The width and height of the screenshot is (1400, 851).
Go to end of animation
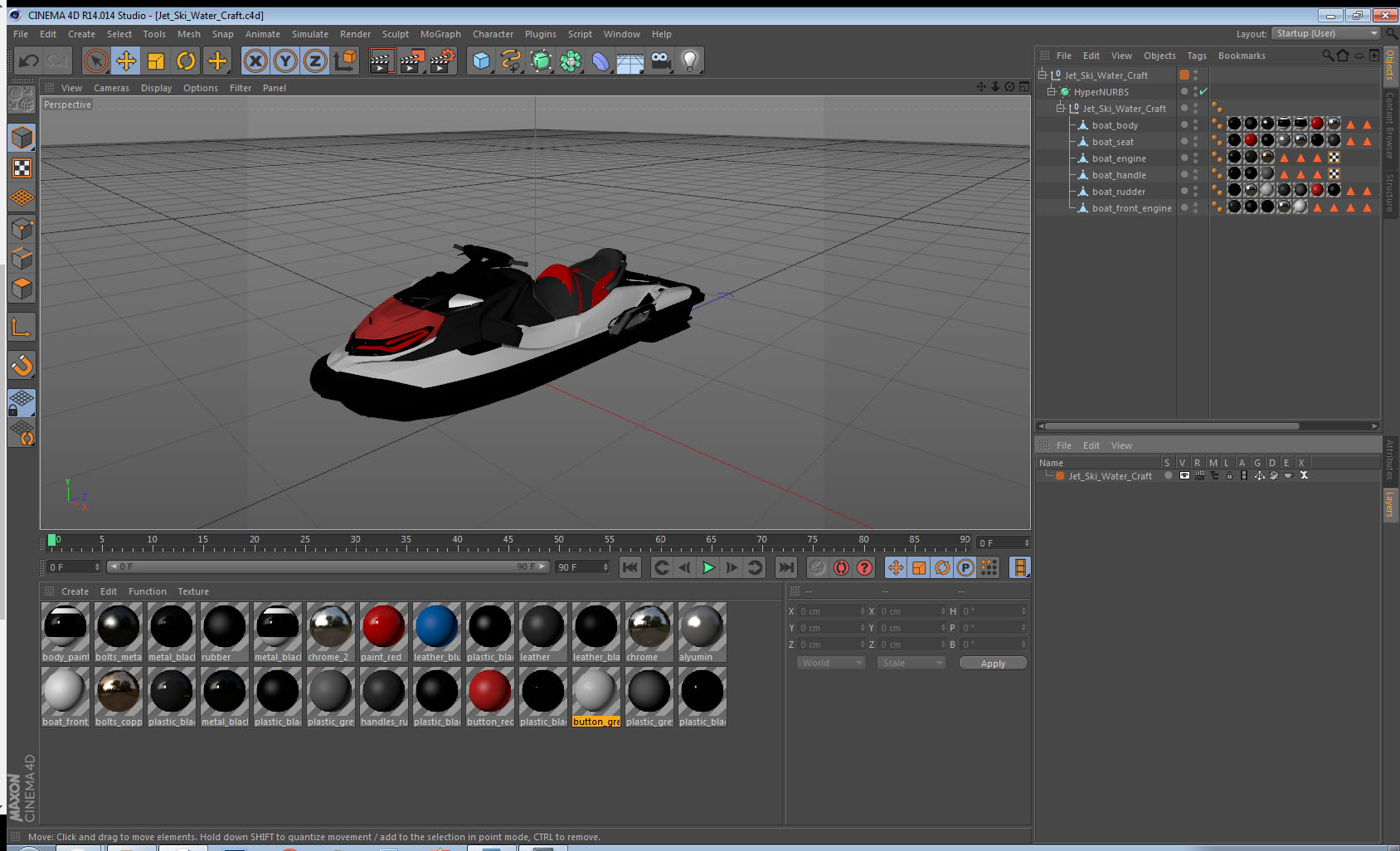(x=785, y=567)
